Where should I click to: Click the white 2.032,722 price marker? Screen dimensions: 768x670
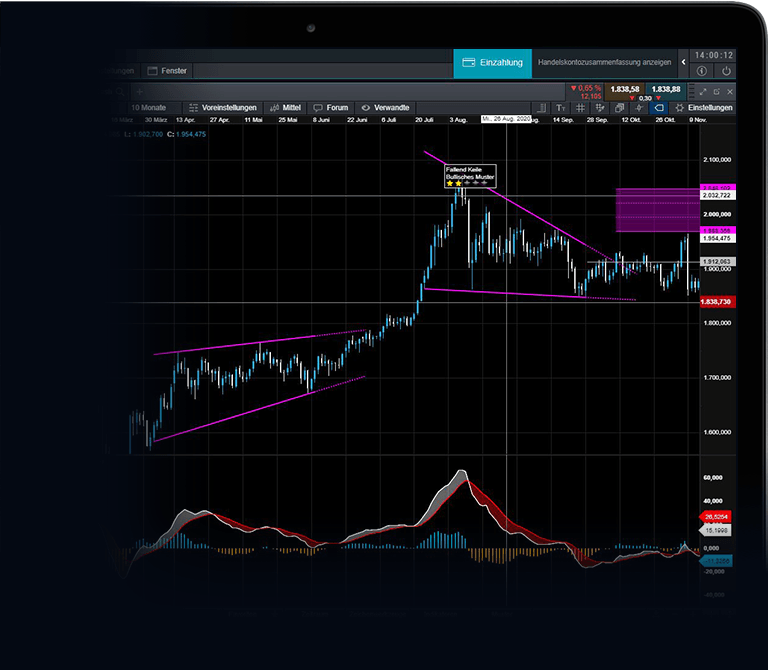tap(717, 195)
